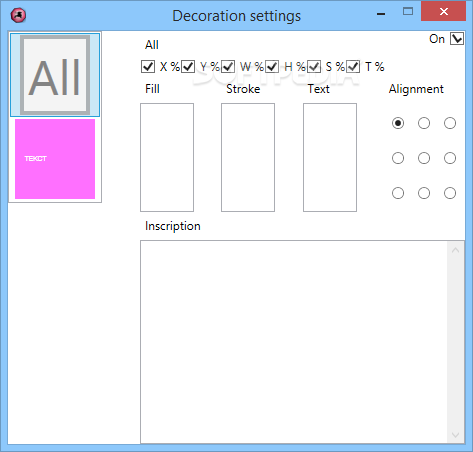Uncheck the Y % checkbox
473x452 pixels.
tap(188, 66)
